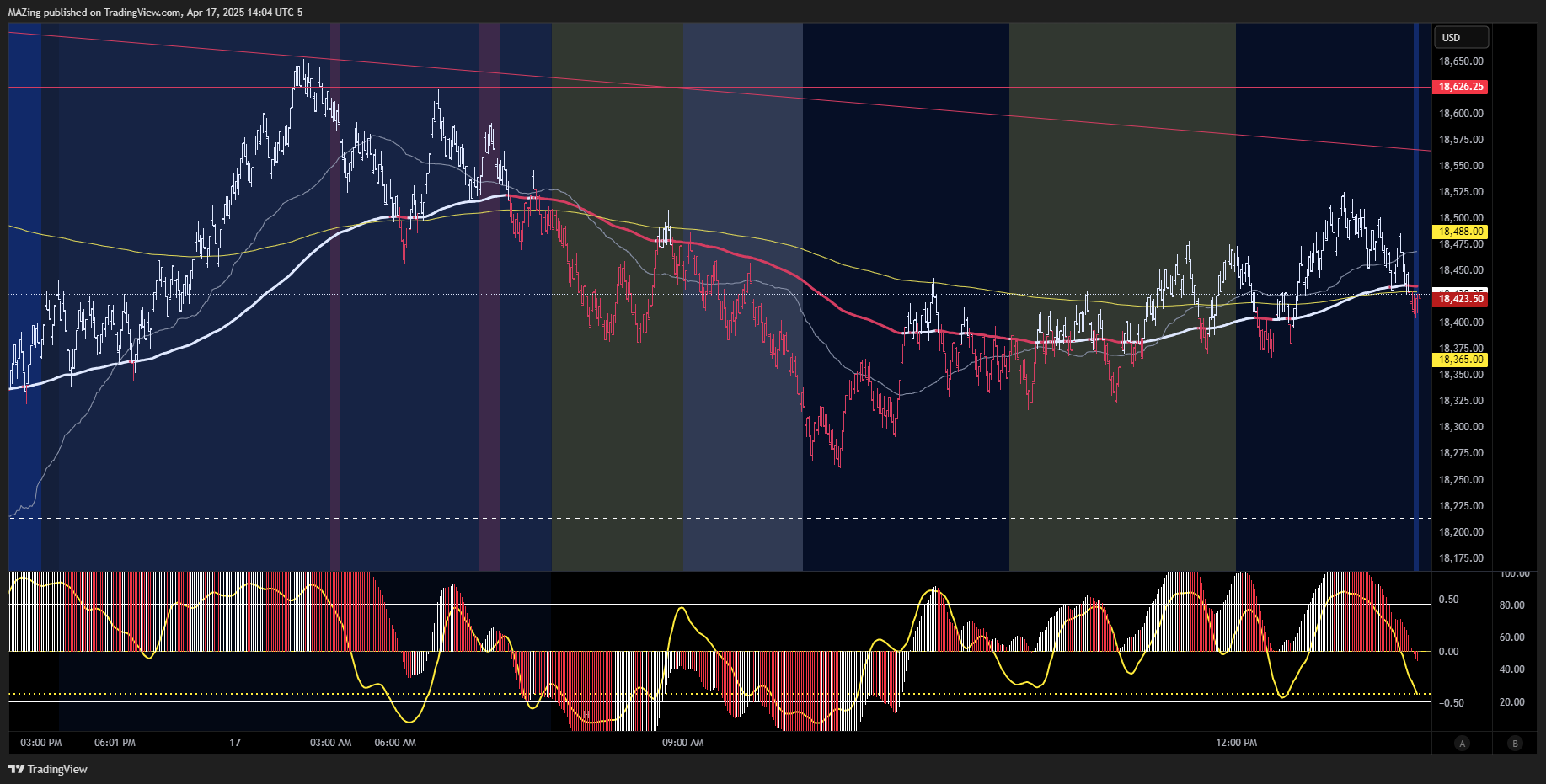Viewport: 1546px width, 784px height.
Task: Click the TradingView logo
Action: (x=48, y=769)
